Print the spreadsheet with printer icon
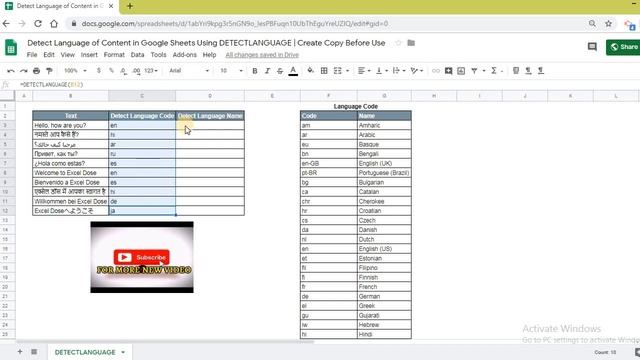 36,71
